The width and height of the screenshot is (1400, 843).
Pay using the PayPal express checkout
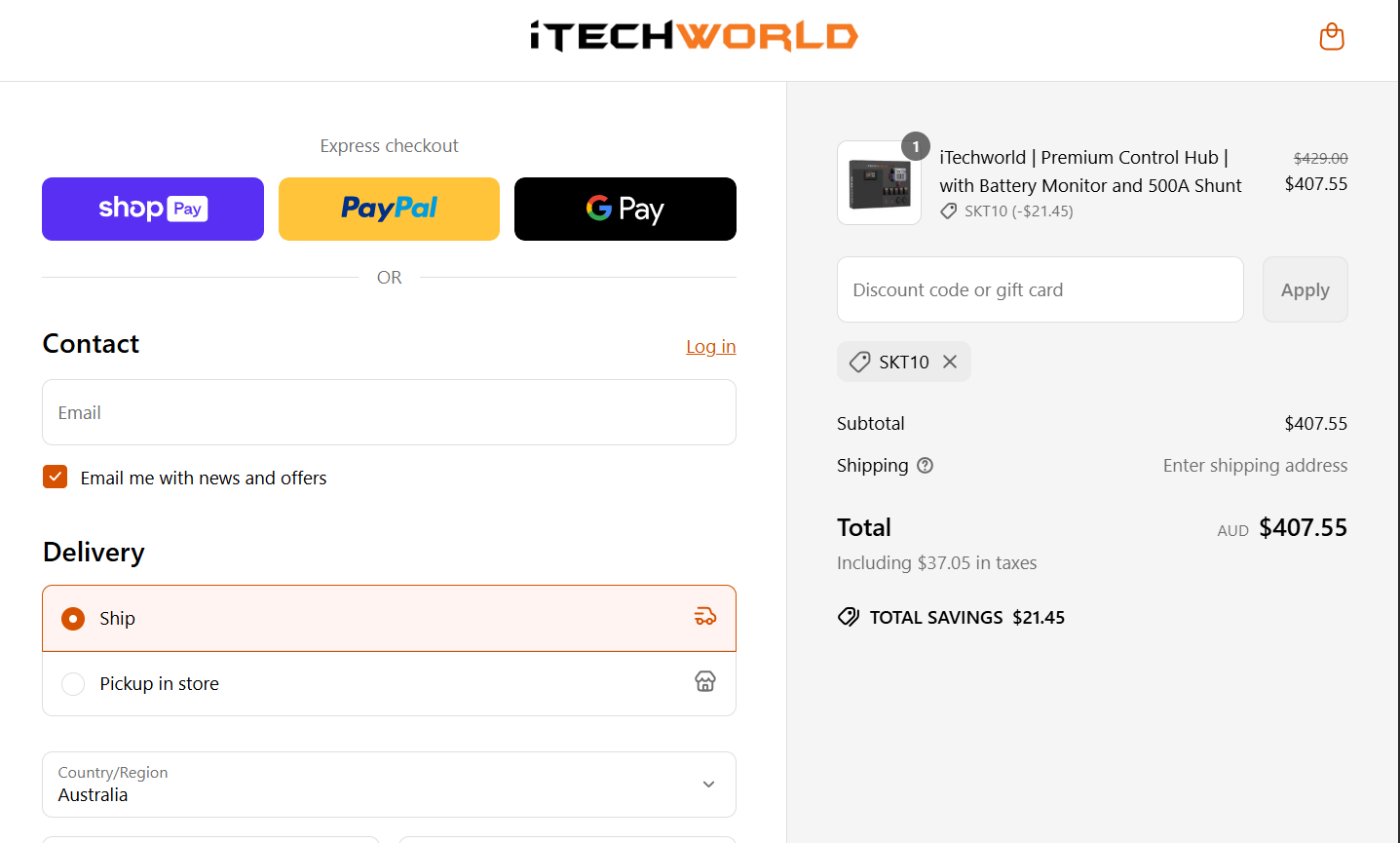coord(389,209)
